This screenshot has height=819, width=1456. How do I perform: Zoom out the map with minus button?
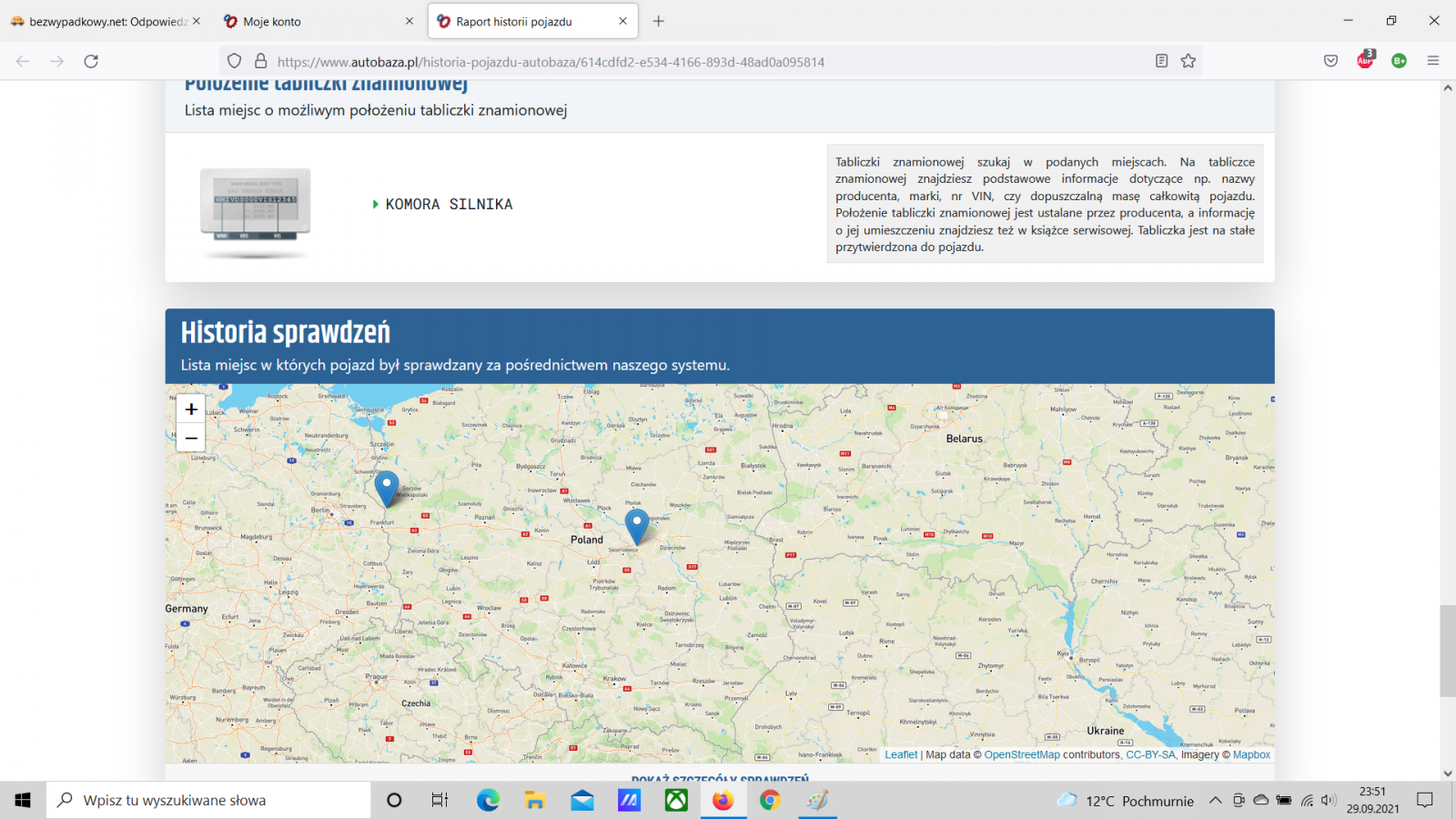pyautogui.click(x=191, y=438)
